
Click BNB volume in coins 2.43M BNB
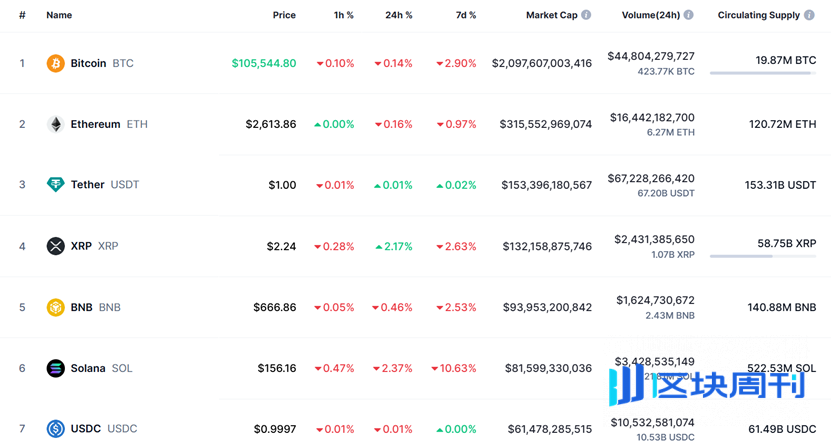click(x=670, y=316)
